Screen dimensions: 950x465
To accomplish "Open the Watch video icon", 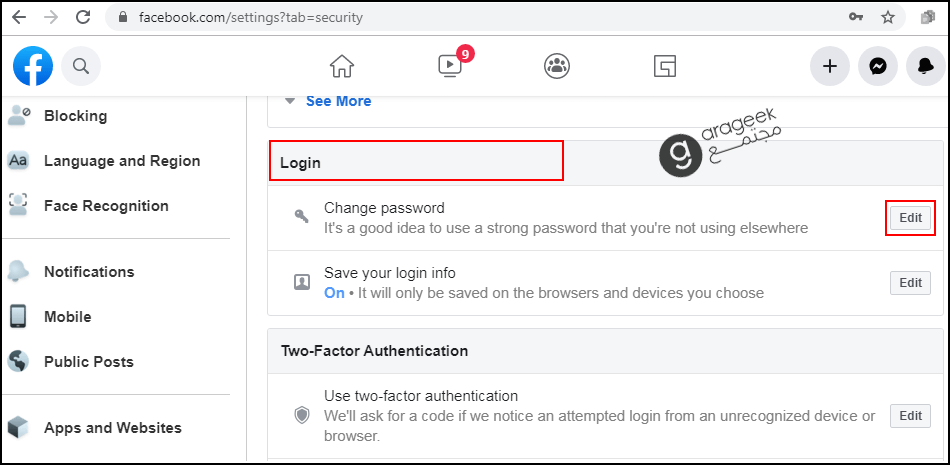I will click(450, 65).
